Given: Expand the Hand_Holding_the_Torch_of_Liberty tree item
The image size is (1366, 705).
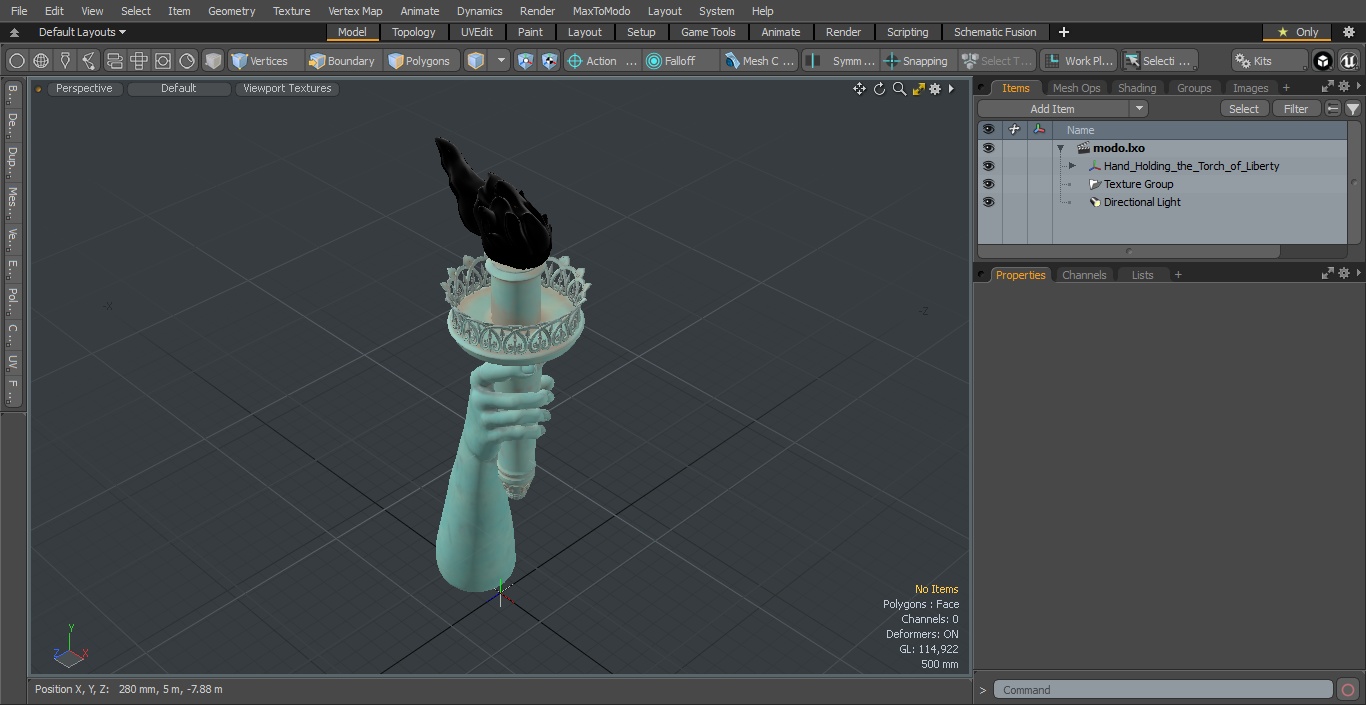Looking at the screenshot, I should click(1072, 166).
